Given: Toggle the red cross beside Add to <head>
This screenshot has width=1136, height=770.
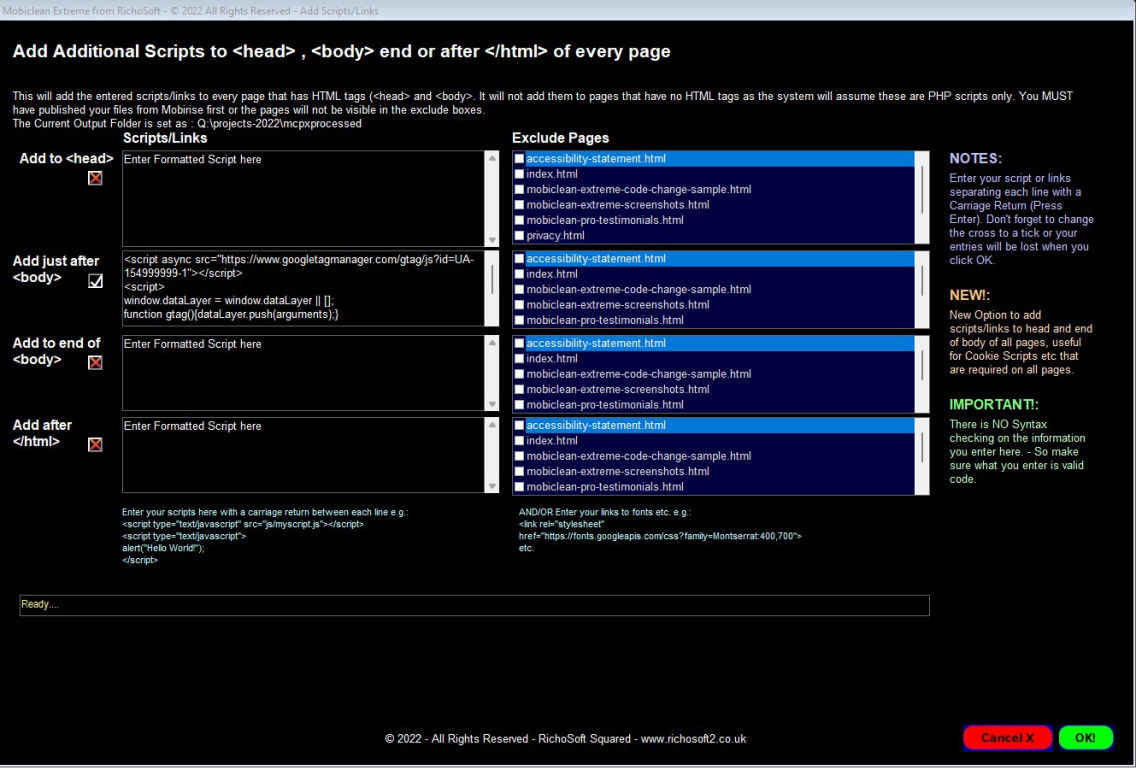Looking at the screenshot, I should [x=95, y=178].
